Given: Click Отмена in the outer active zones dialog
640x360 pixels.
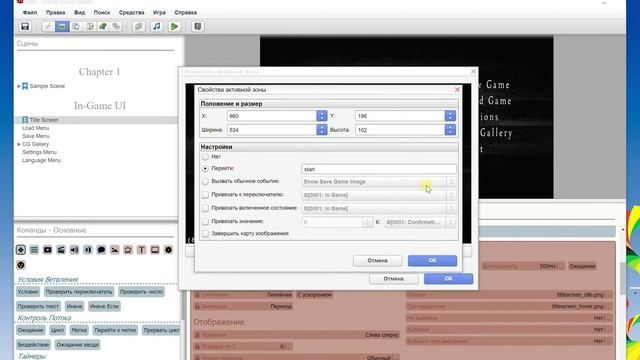Looking at the screenshot, I should pos(393,279).
